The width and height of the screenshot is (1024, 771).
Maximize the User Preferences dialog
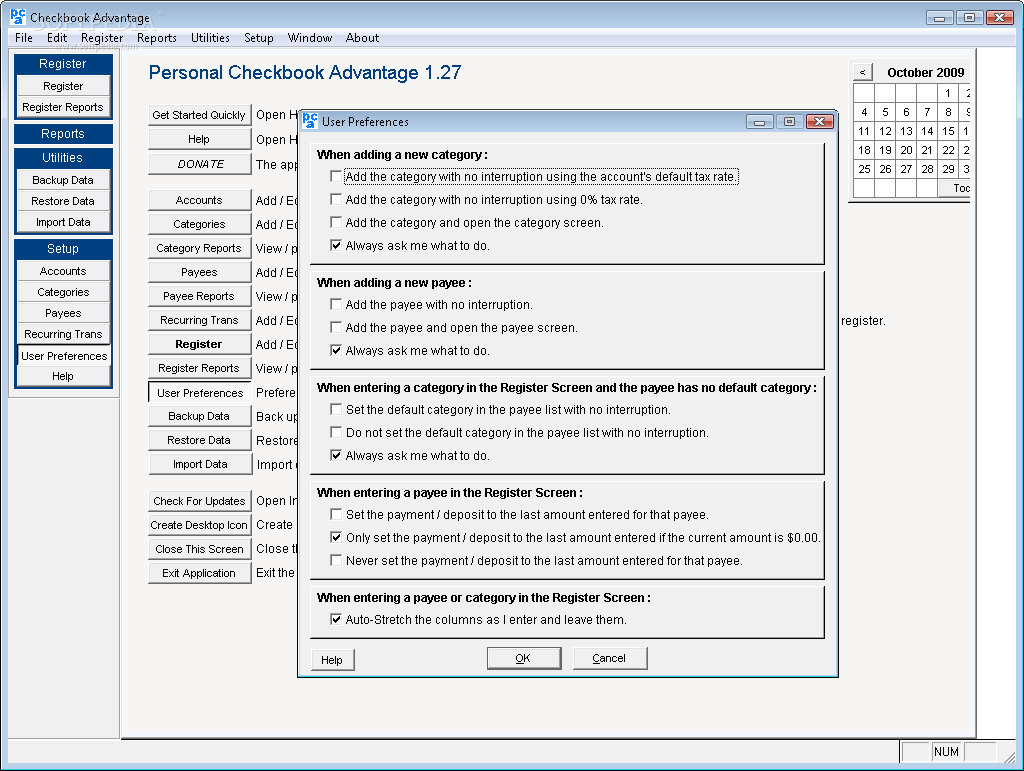(x=789, y=121)
